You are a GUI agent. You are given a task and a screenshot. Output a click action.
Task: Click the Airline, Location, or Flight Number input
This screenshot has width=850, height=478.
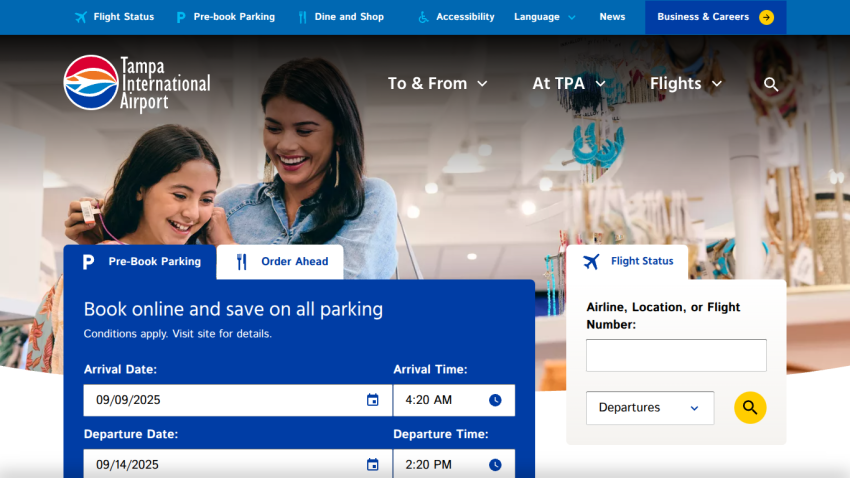coord(676,356)
